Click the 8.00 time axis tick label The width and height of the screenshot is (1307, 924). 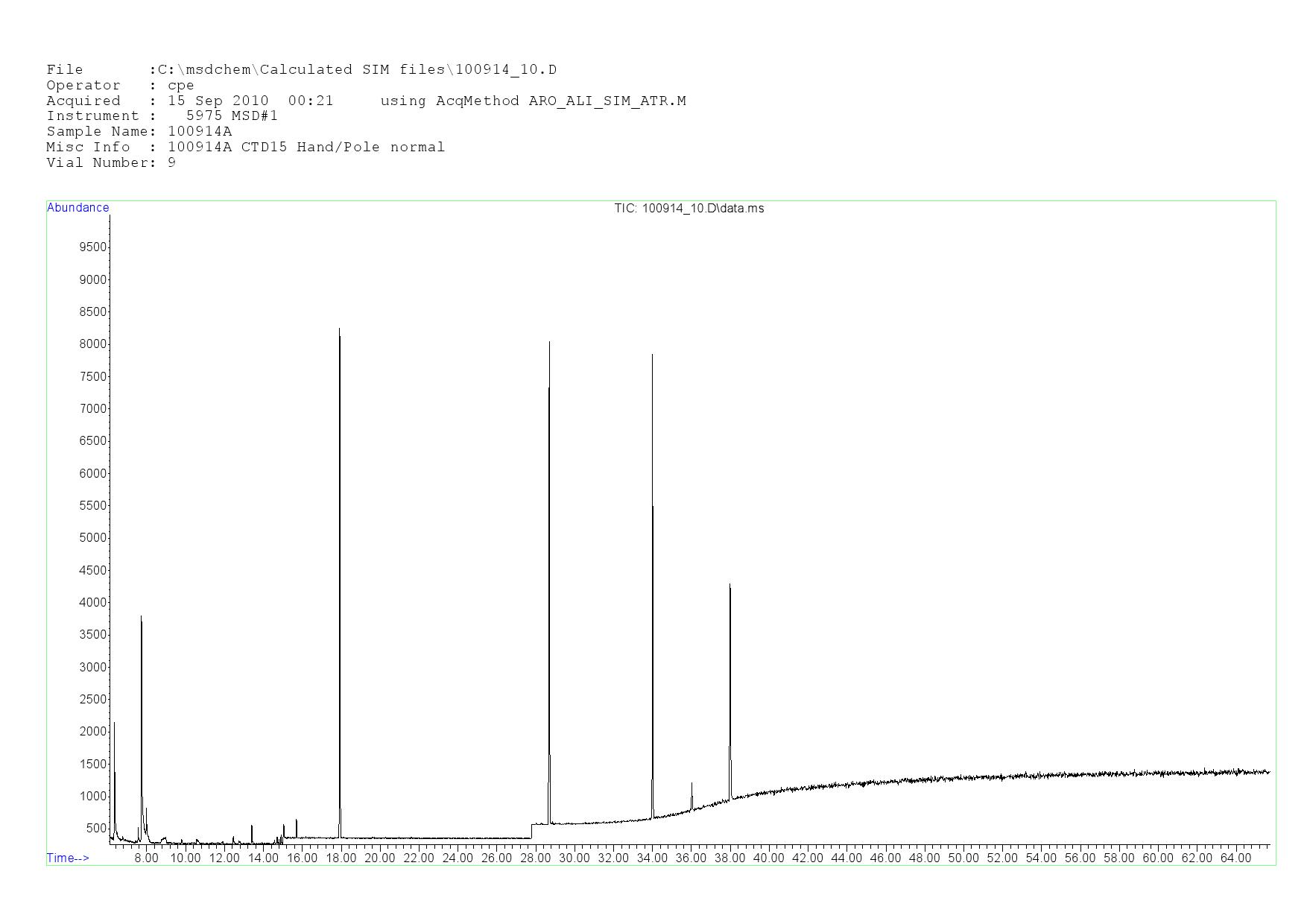pyautogui.click(x=146, y=858)
